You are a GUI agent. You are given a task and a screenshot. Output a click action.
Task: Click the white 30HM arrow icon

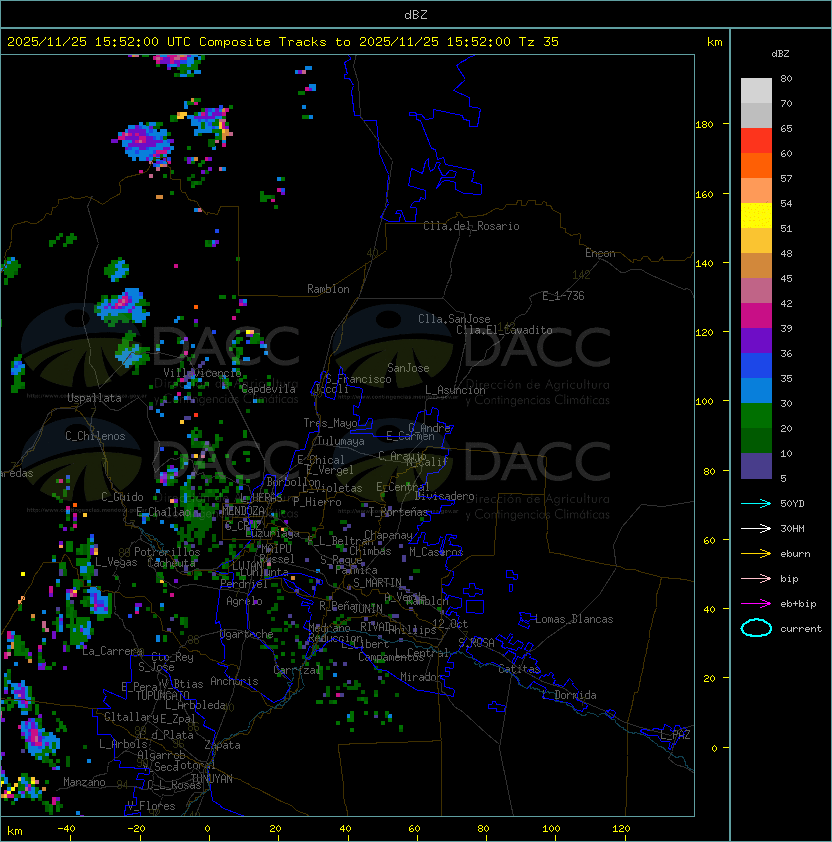(x=756, y=528)
